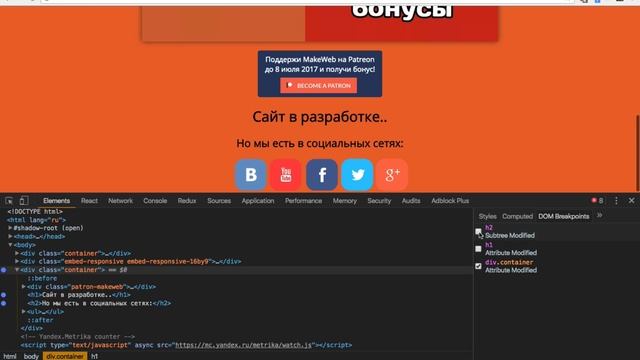Open the Memory tab
640x360 pixels.
(345, 201)
